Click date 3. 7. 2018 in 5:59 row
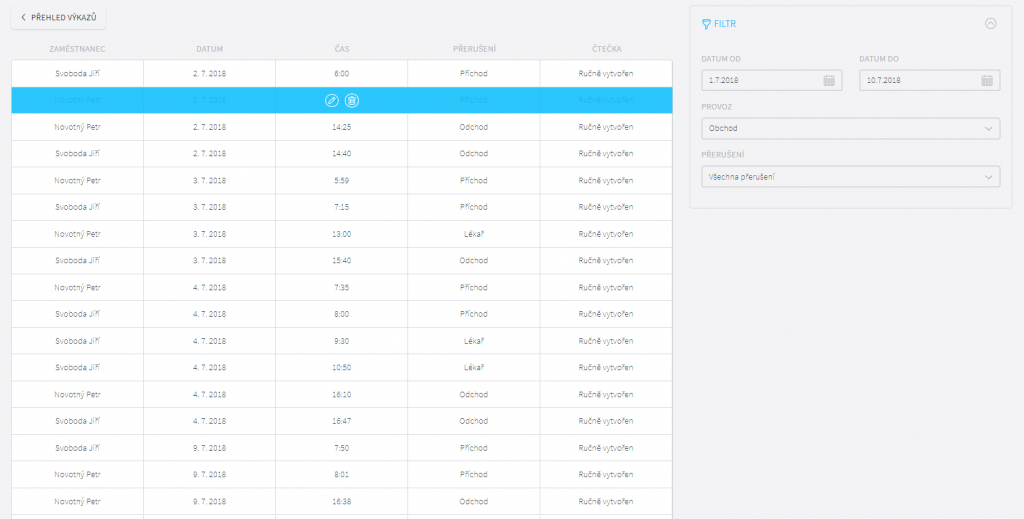1024x519 pixels. (210, 181)
